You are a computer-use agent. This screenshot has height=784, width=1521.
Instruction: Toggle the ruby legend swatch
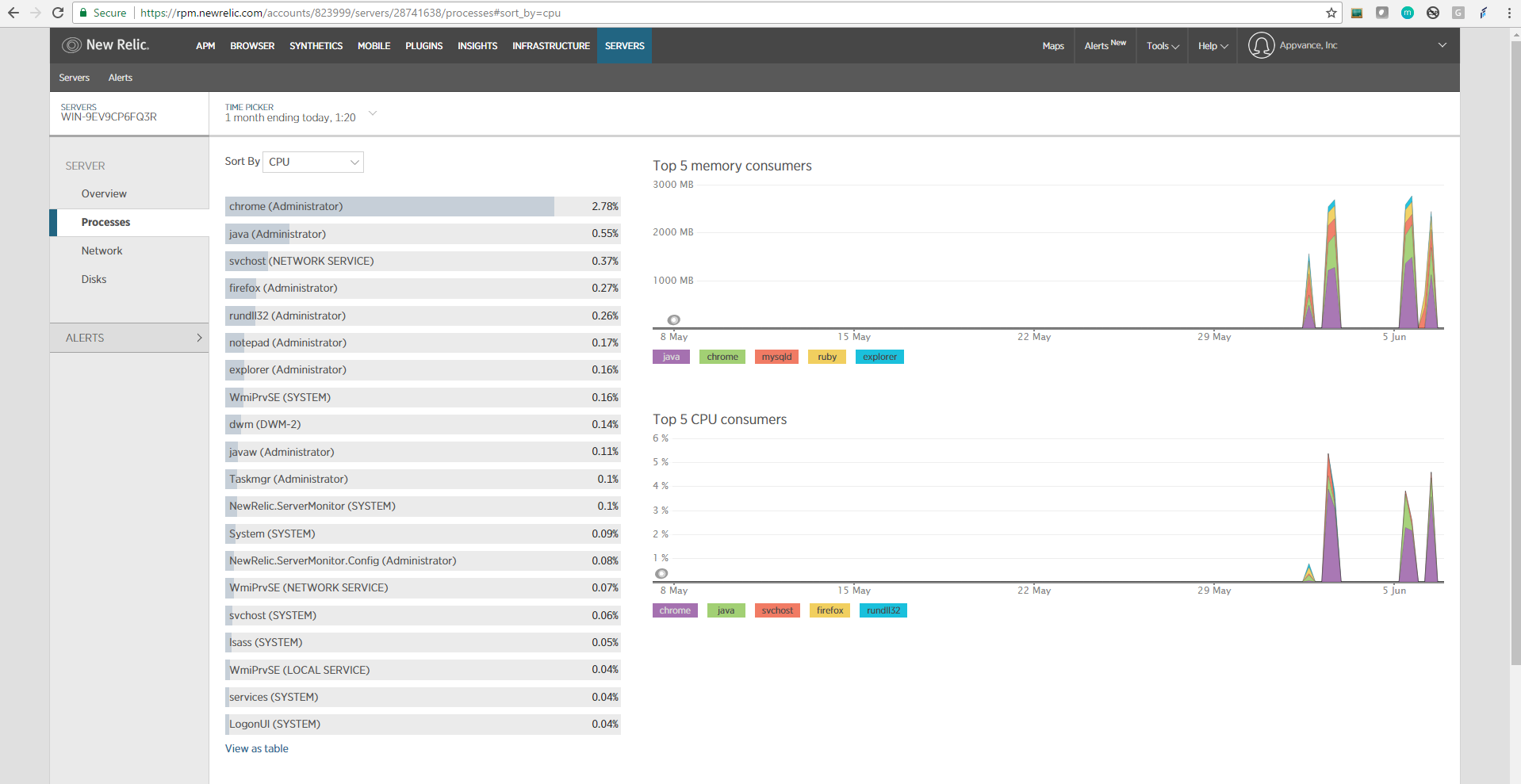click(x=827, y=357)
